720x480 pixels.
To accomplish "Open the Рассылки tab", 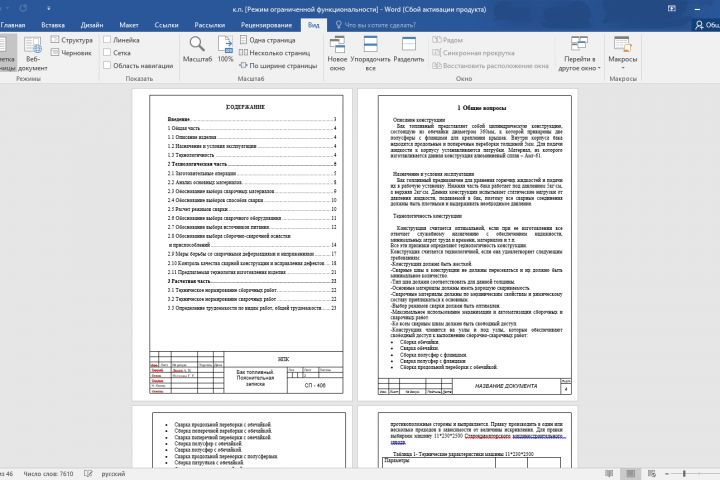I will click(x=209, y=25).
